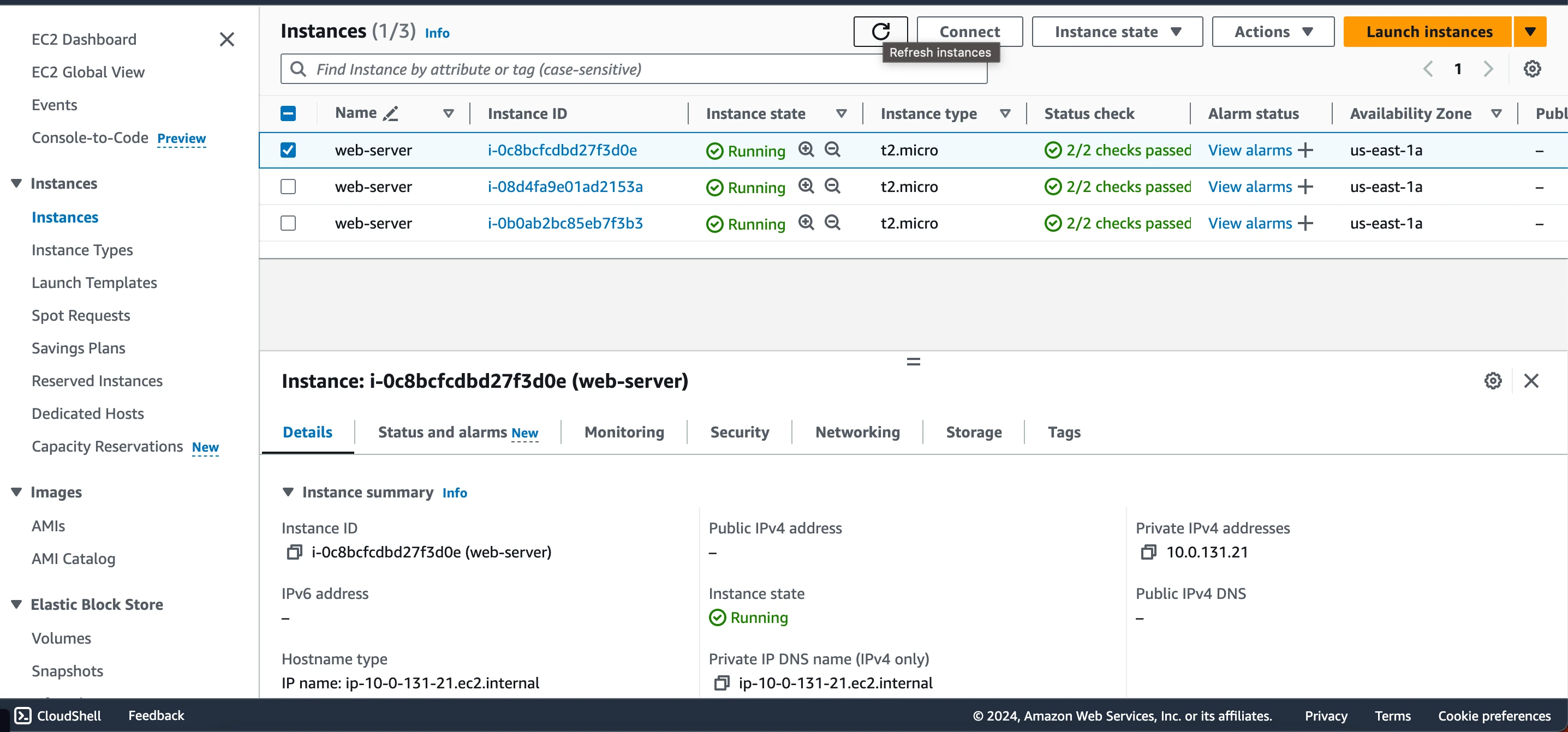Open Launch Templates in sidebar
Screen dimensions: 1568x732
click(x=94, y=283)
